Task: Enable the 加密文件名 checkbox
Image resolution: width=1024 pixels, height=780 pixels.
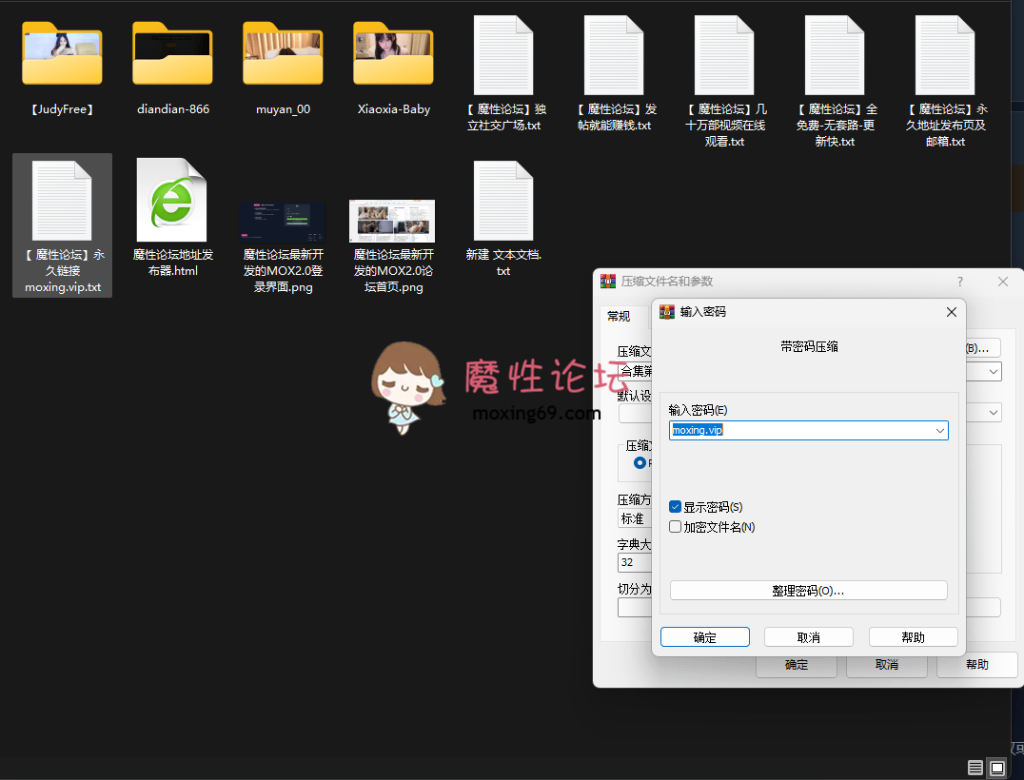Action: click(x=676, y=527)
